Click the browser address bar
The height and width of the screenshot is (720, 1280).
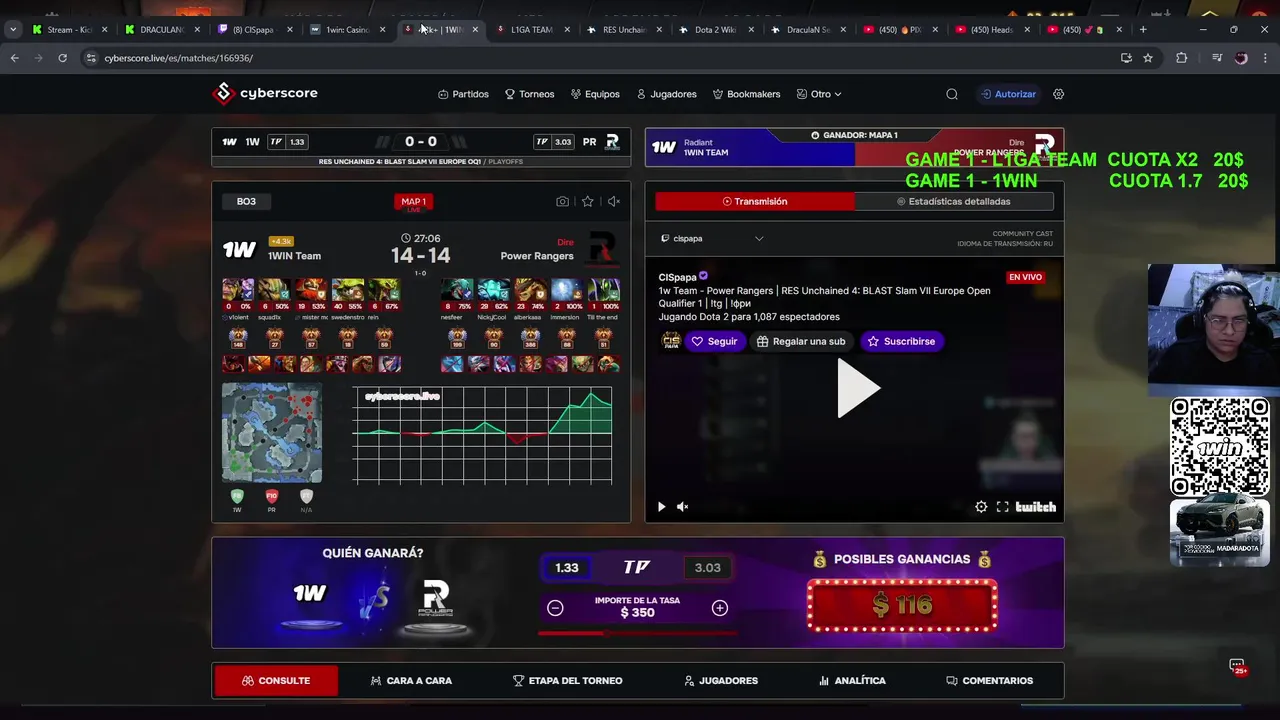(x=600, y=58)
